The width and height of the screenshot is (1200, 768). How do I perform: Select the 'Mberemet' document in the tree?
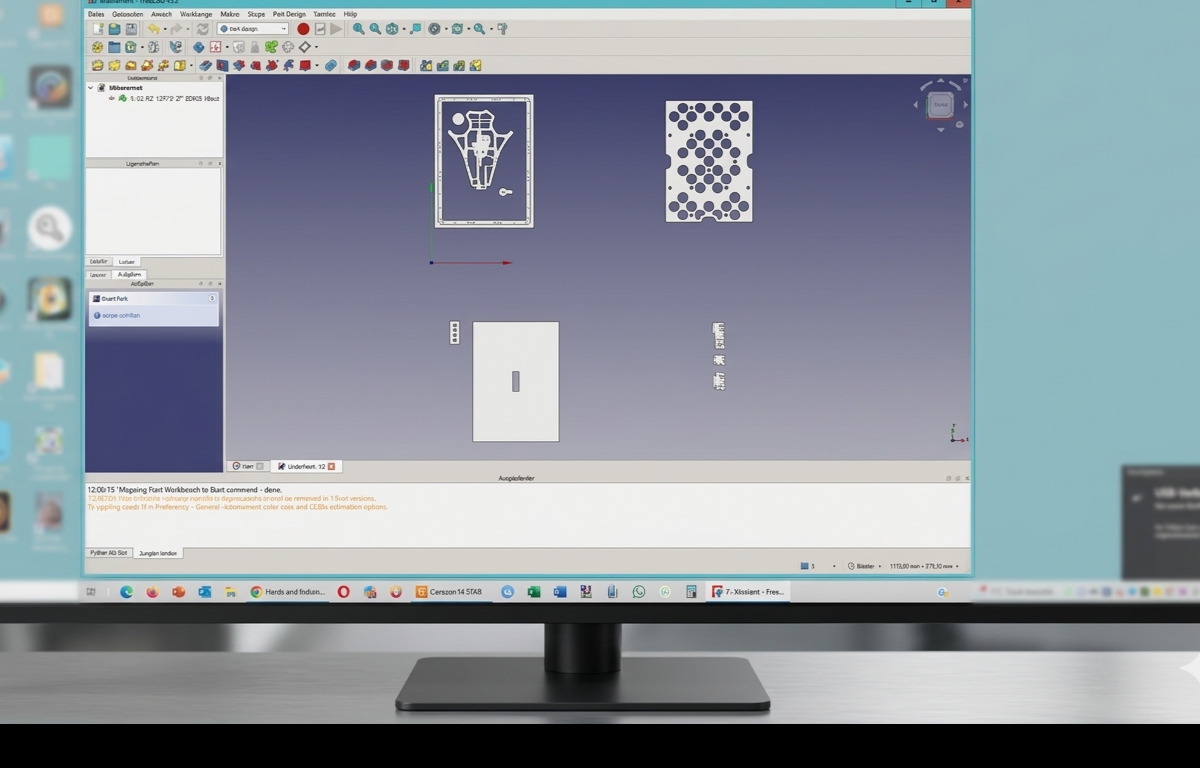[x=125, y=88]
